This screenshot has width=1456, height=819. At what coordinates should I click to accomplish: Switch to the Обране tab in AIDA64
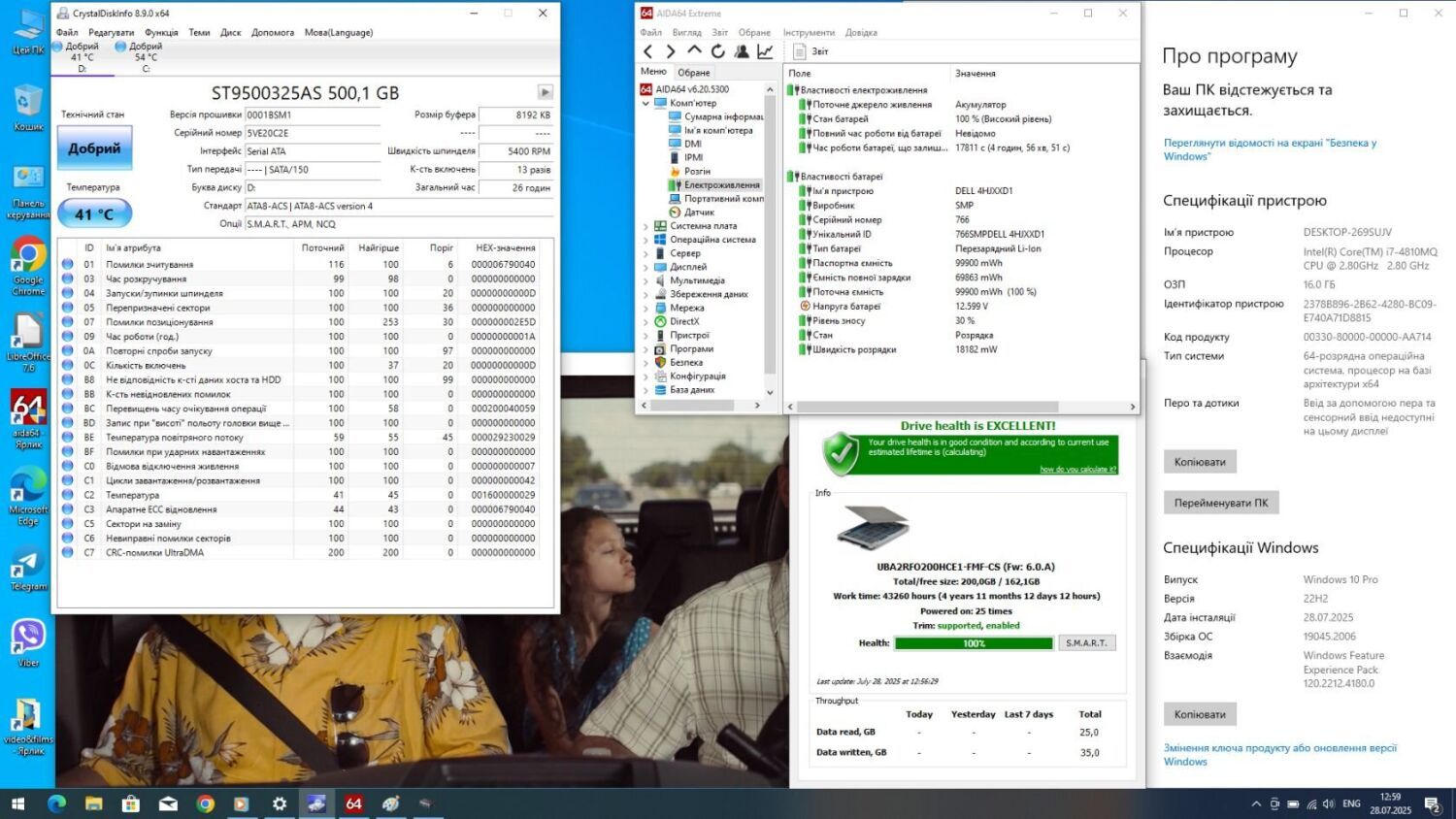tap(693, 73)
